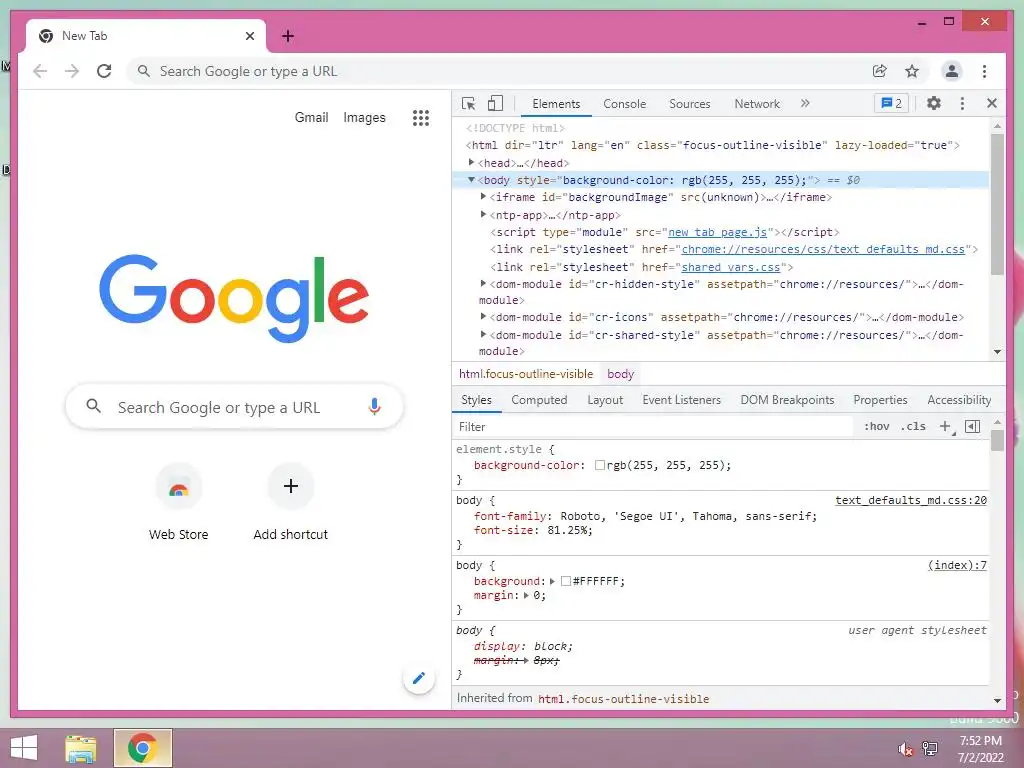The height and width of the screenshot is (768, 1024).
Task: Show more DevTools tabs via chevron
Action: tap(805, 103)
